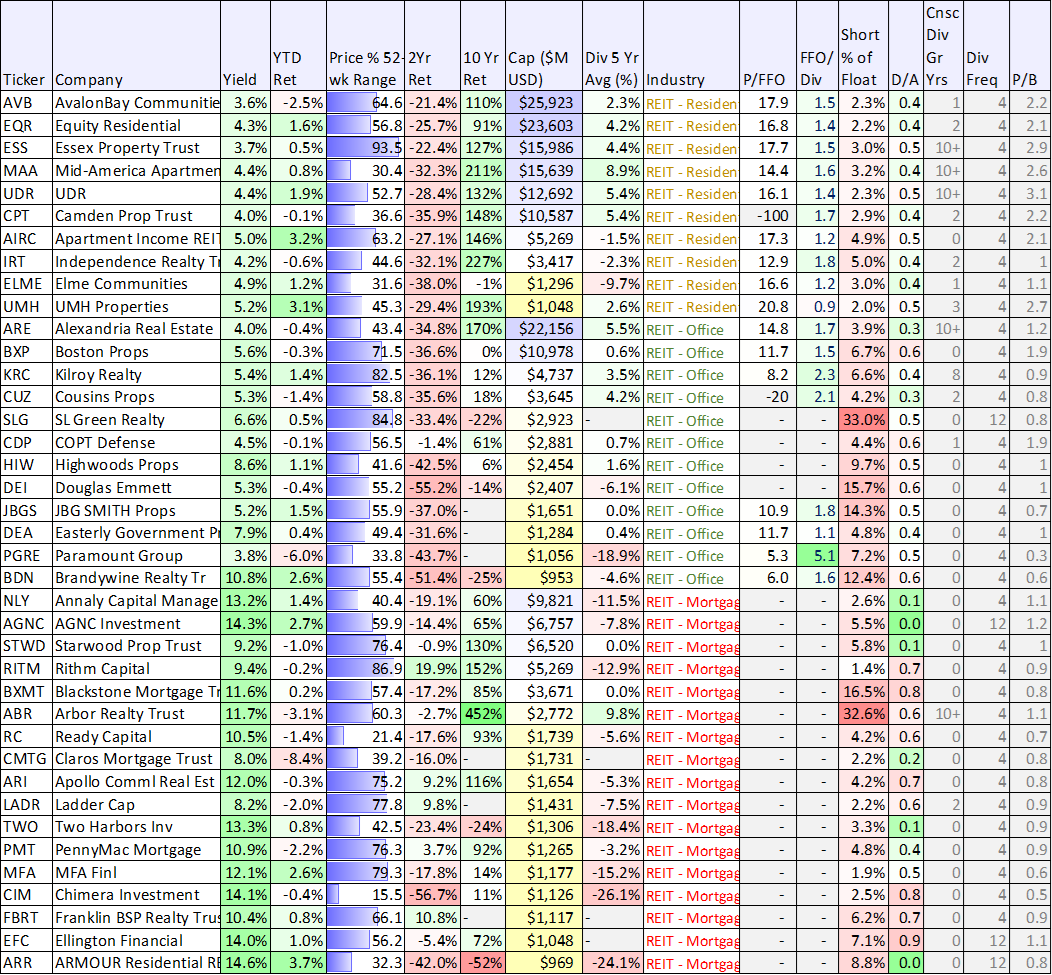1052x975 pixels.
Task: Select the AGNC Investment cell
Action: 136,623
